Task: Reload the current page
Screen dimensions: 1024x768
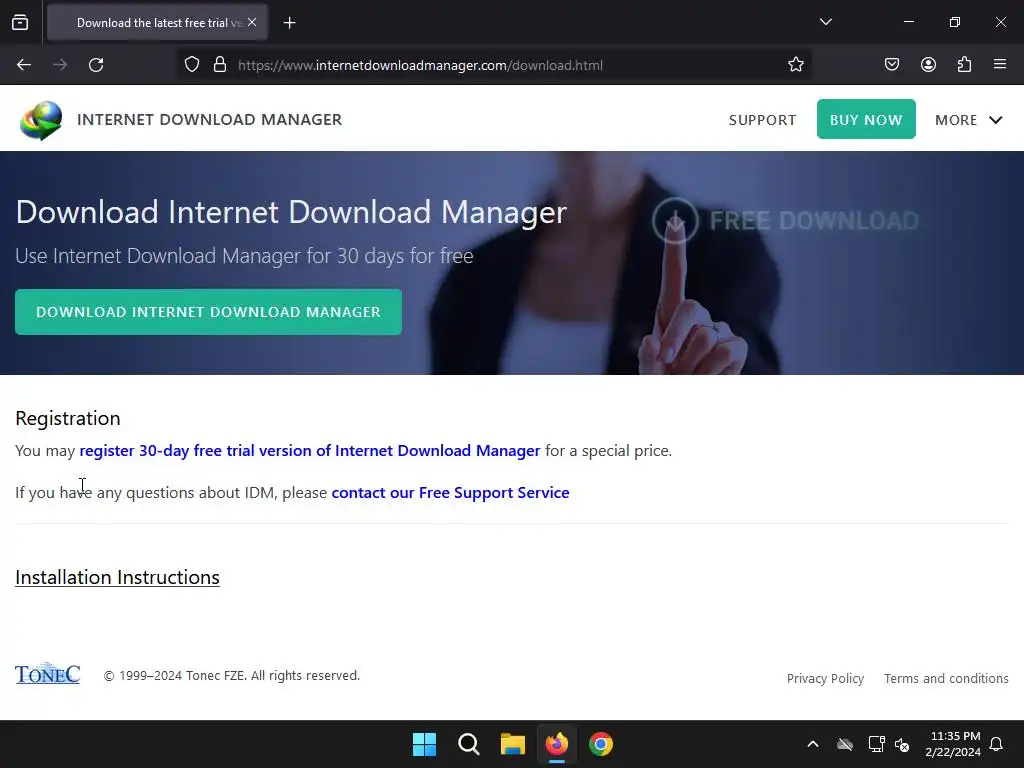Action: (x=96, y=65)
